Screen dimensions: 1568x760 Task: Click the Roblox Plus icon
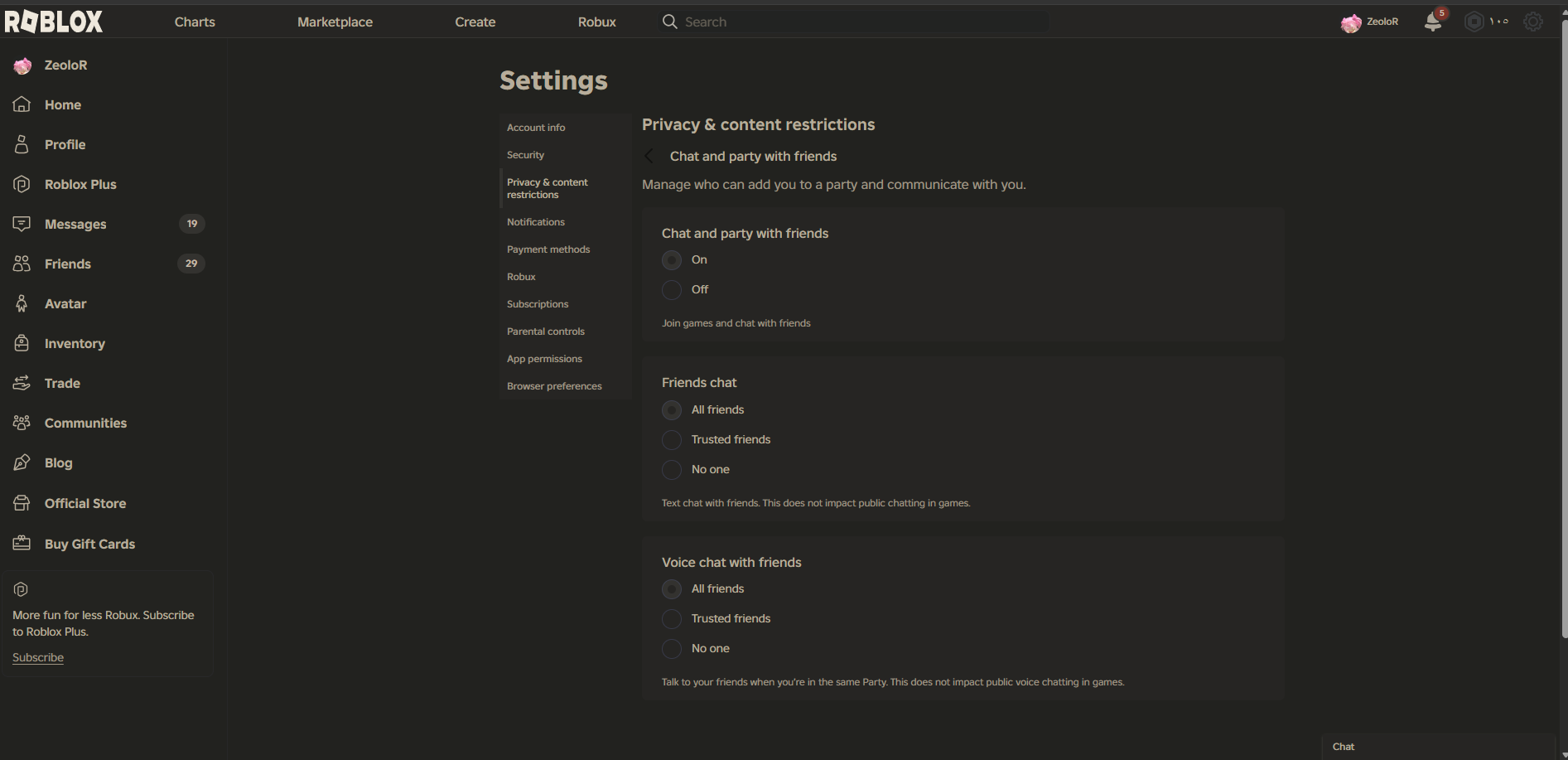[22, 184]
